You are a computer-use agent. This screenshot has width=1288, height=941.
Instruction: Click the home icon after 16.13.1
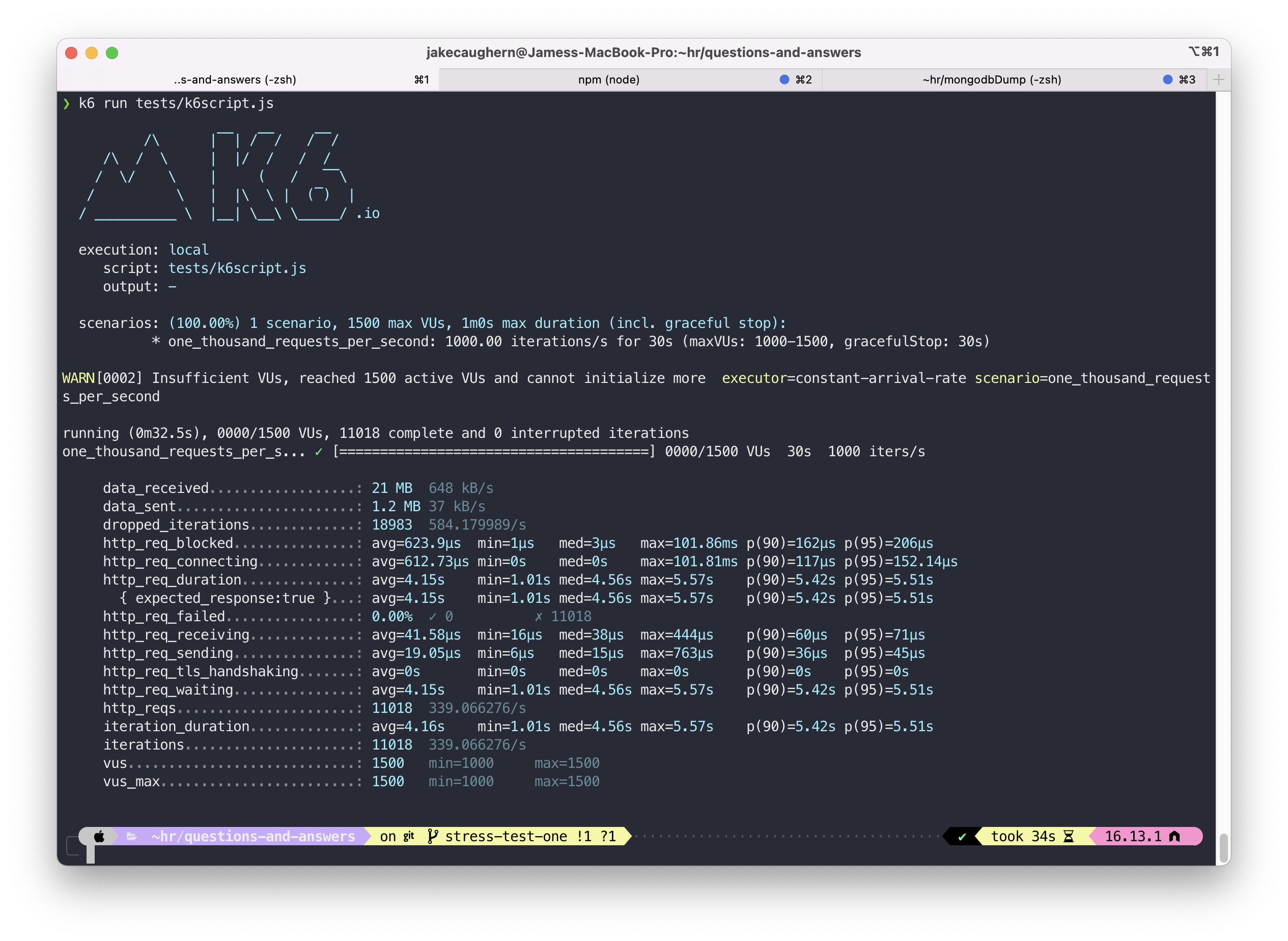tap(1174, 836)
